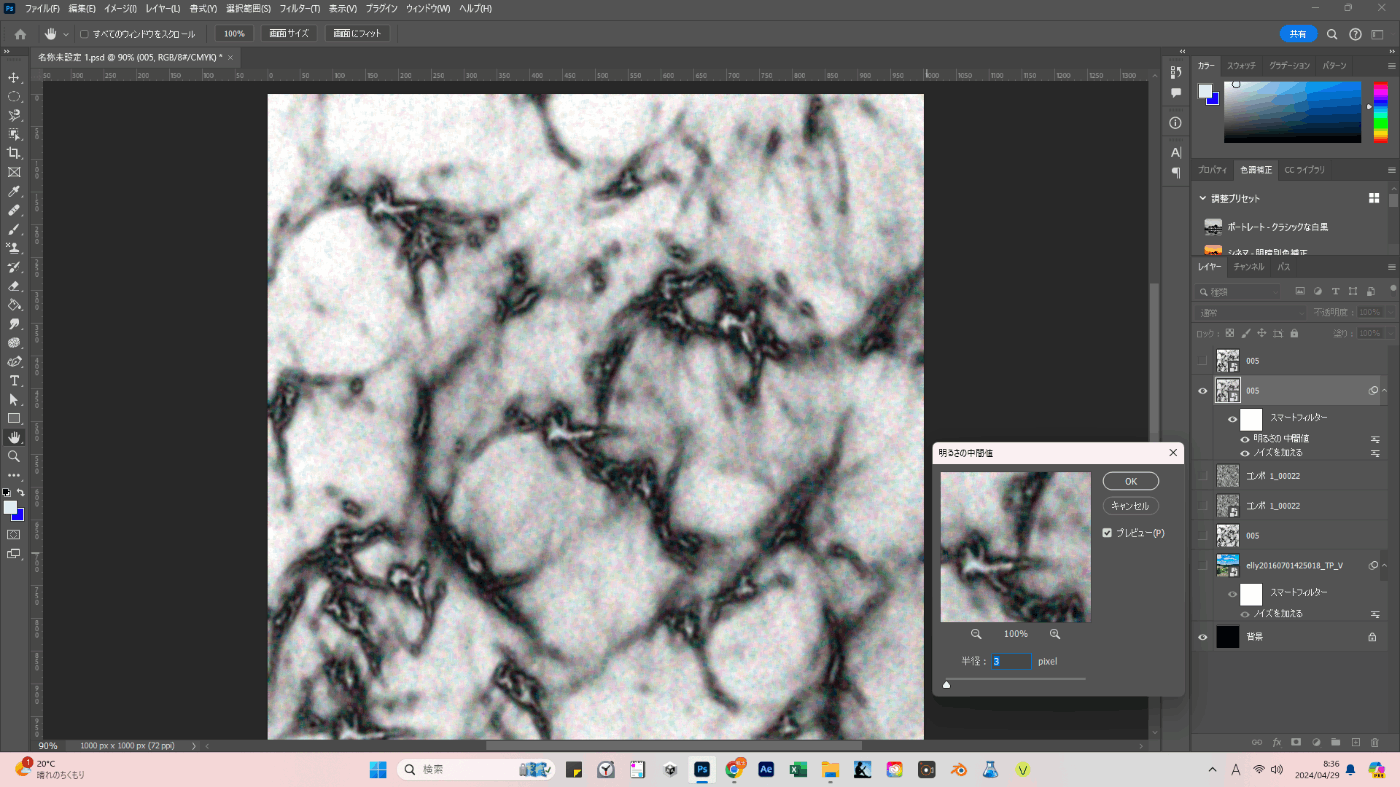Viewport: 1400px width, 787px height.
Task: Zoom in the median filter preview
Action: (x=1055, y=634)
